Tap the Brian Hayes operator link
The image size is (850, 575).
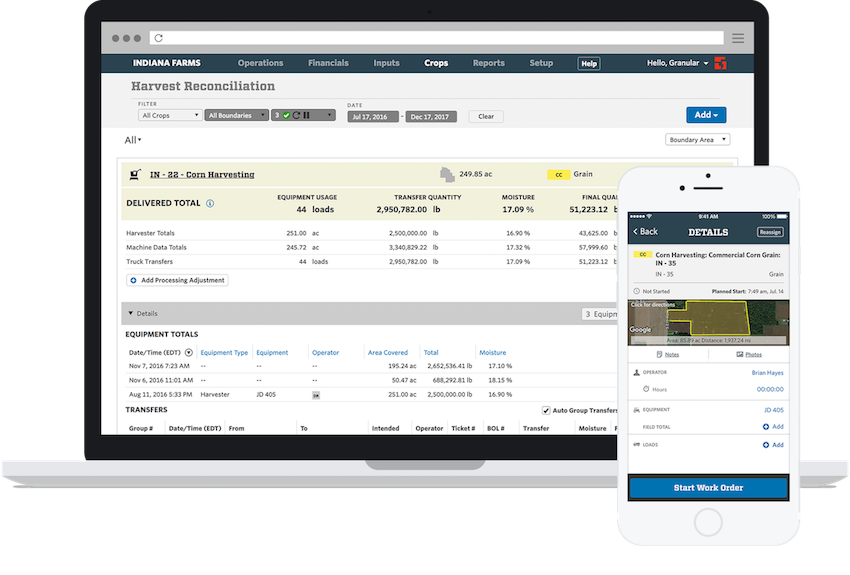767,373
